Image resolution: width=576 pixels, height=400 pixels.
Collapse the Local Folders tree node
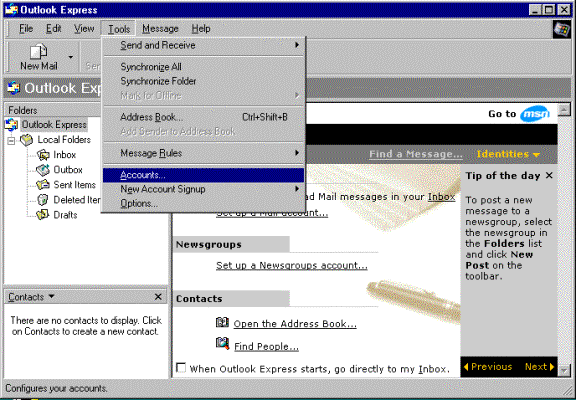[x=11, y=140]
